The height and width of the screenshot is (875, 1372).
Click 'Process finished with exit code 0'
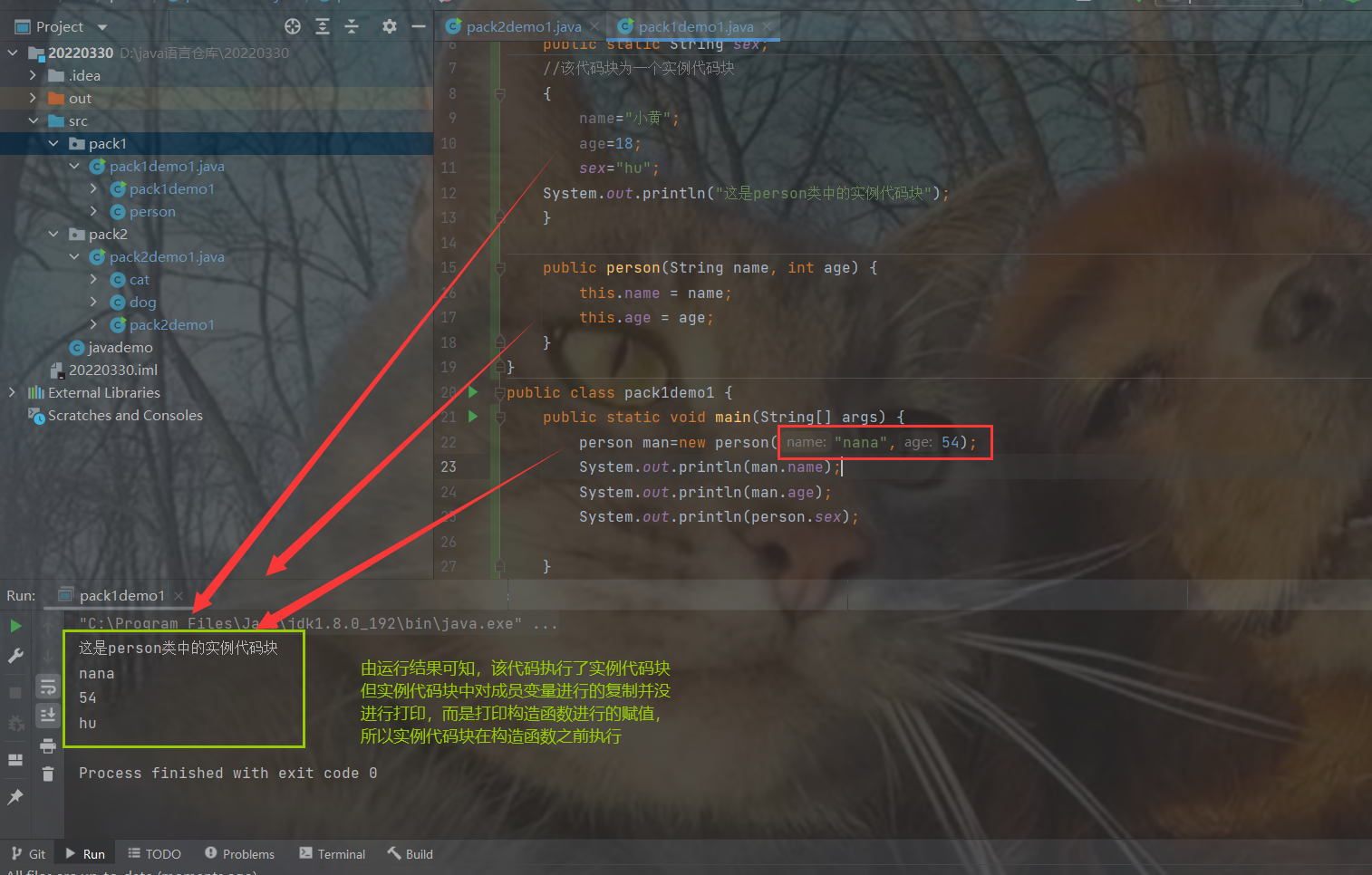coord(227,774)
